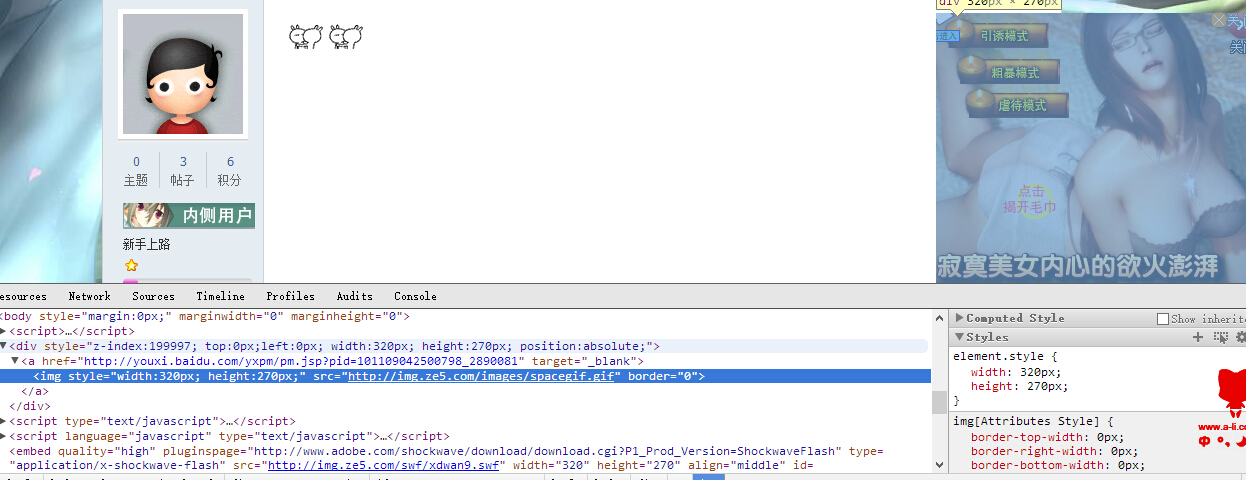Collapse the z-index:199997 div node
Image resolution: width=1246 pixels, height=480 pixels.
(3, 346)
